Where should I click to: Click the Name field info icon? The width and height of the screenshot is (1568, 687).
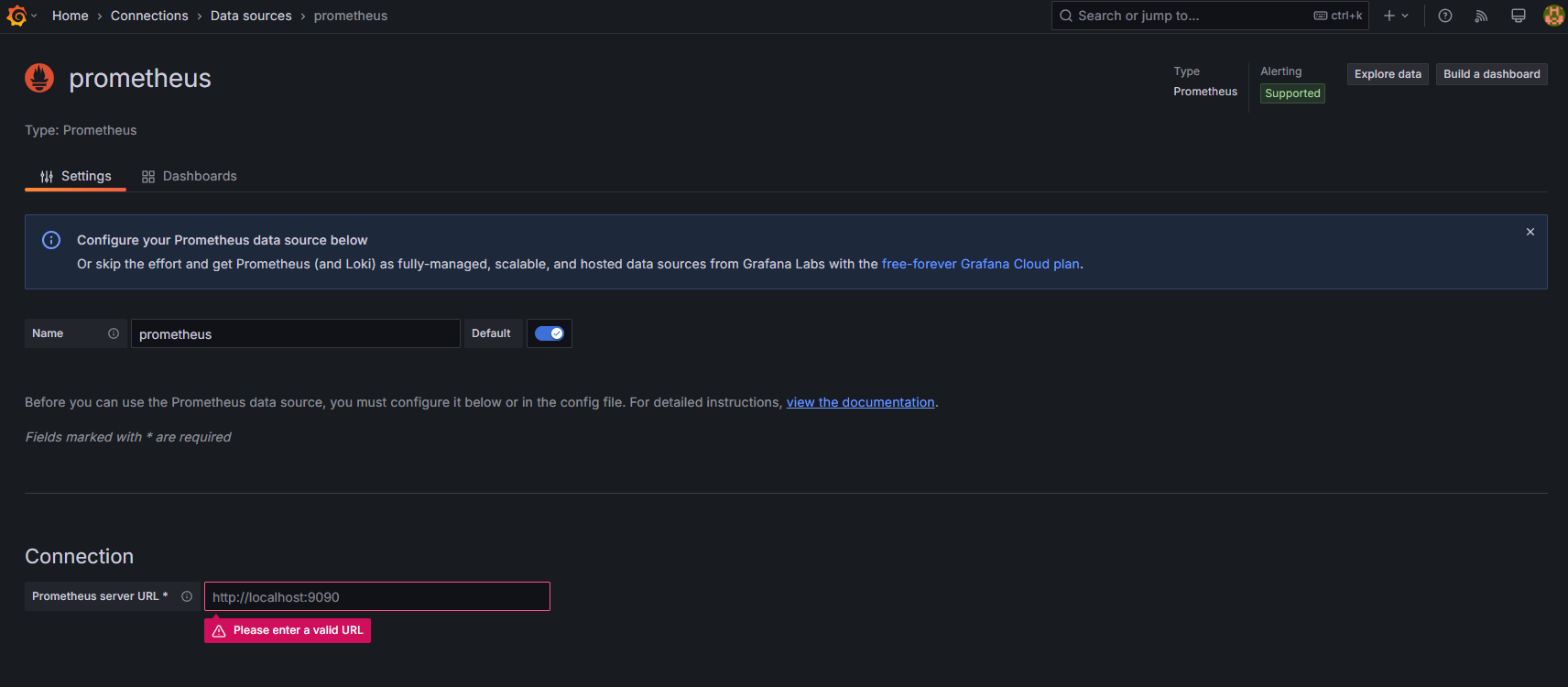coord(114,333)
